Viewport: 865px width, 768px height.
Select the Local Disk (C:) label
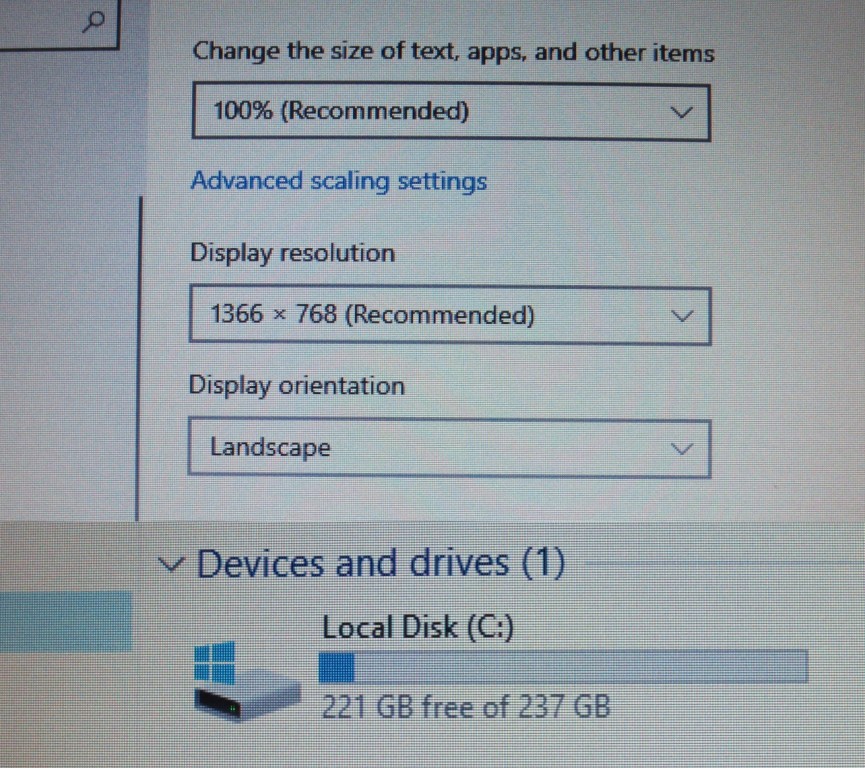click(x=418, y=627)
